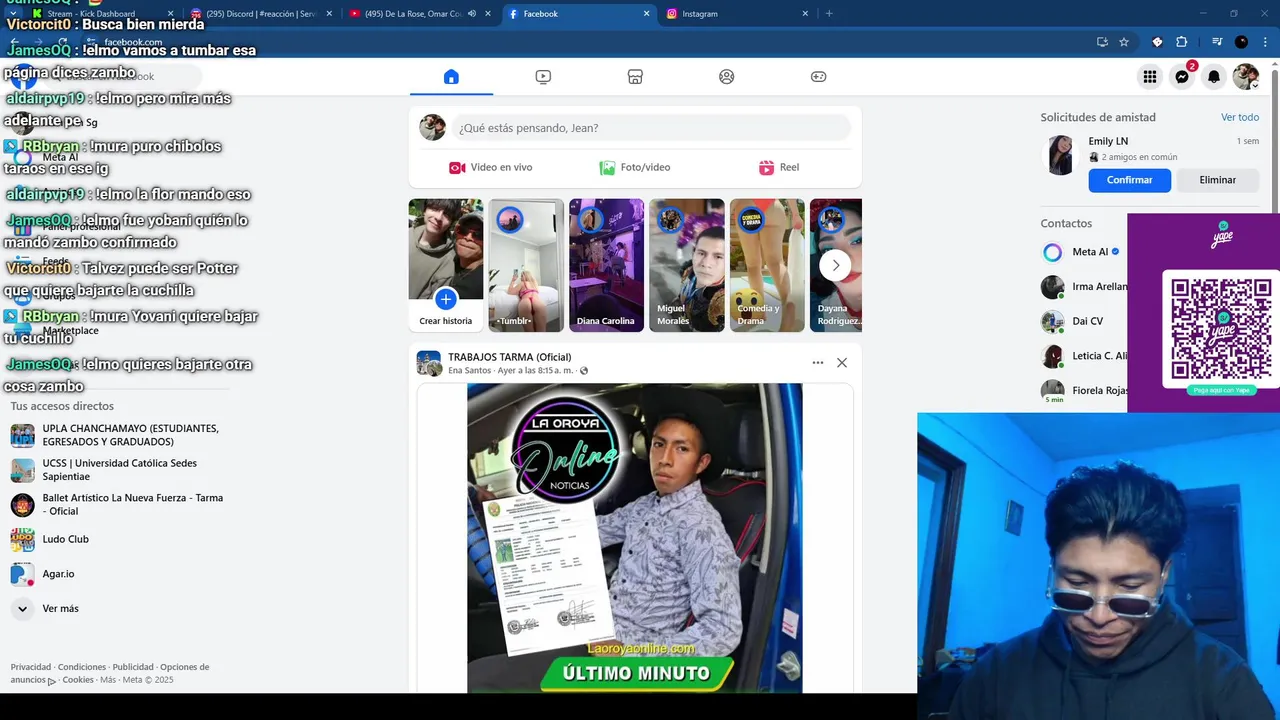Open the Marketplace storefront tab icon
Screen dimensions: 1280x720
pyautogui.click(x=635, y=77)
